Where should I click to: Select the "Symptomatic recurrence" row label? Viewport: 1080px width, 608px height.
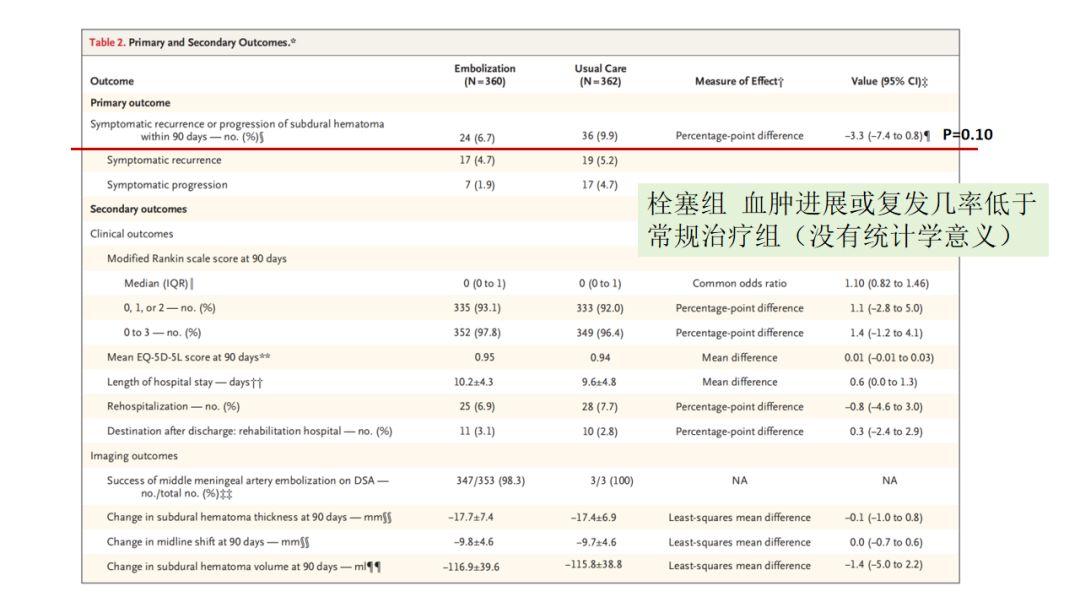[x=164, y=160]
